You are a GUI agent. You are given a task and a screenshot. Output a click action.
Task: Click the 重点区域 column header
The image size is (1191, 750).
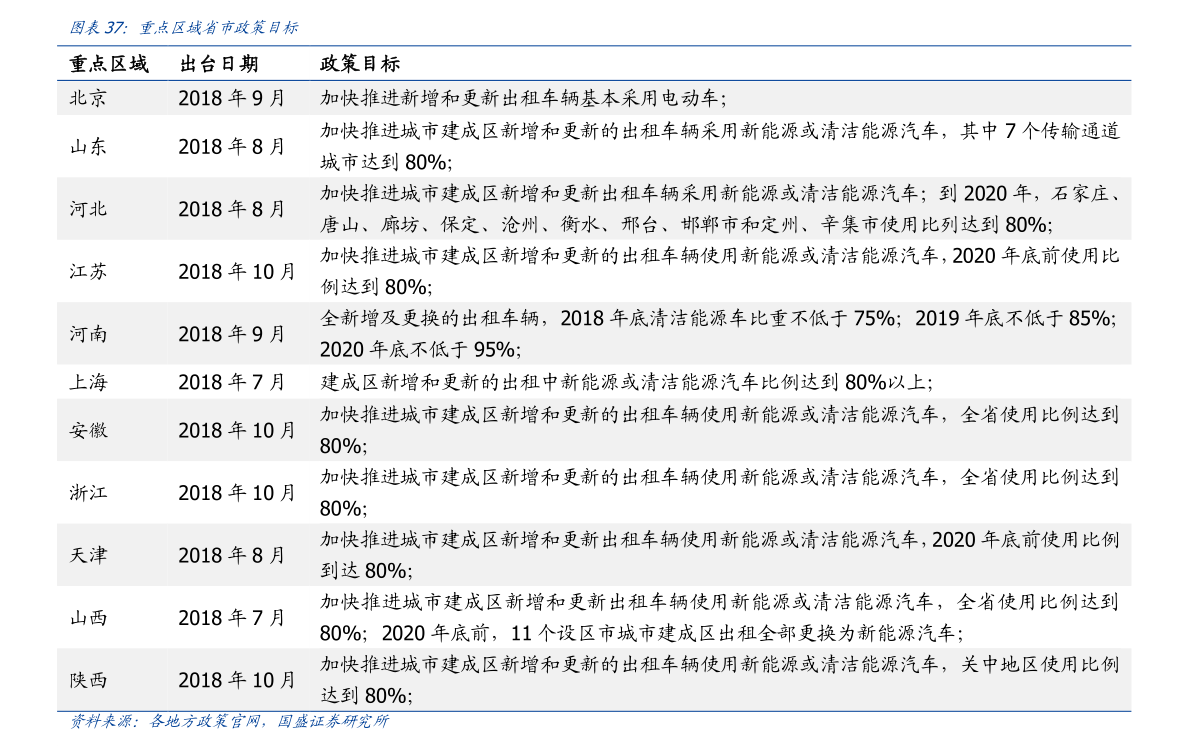[109, 64]
